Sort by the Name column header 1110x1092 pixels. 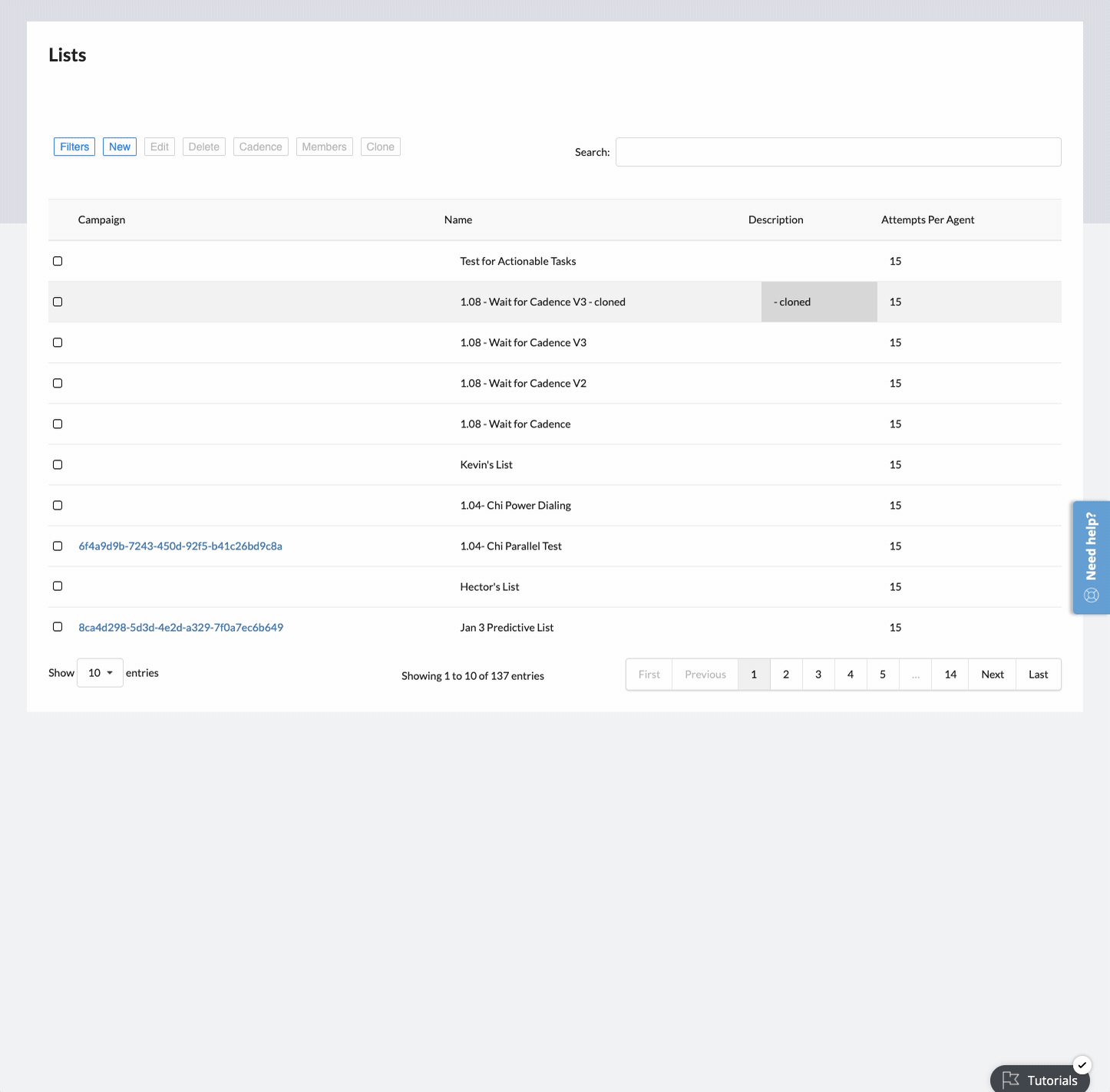[458, 219]
